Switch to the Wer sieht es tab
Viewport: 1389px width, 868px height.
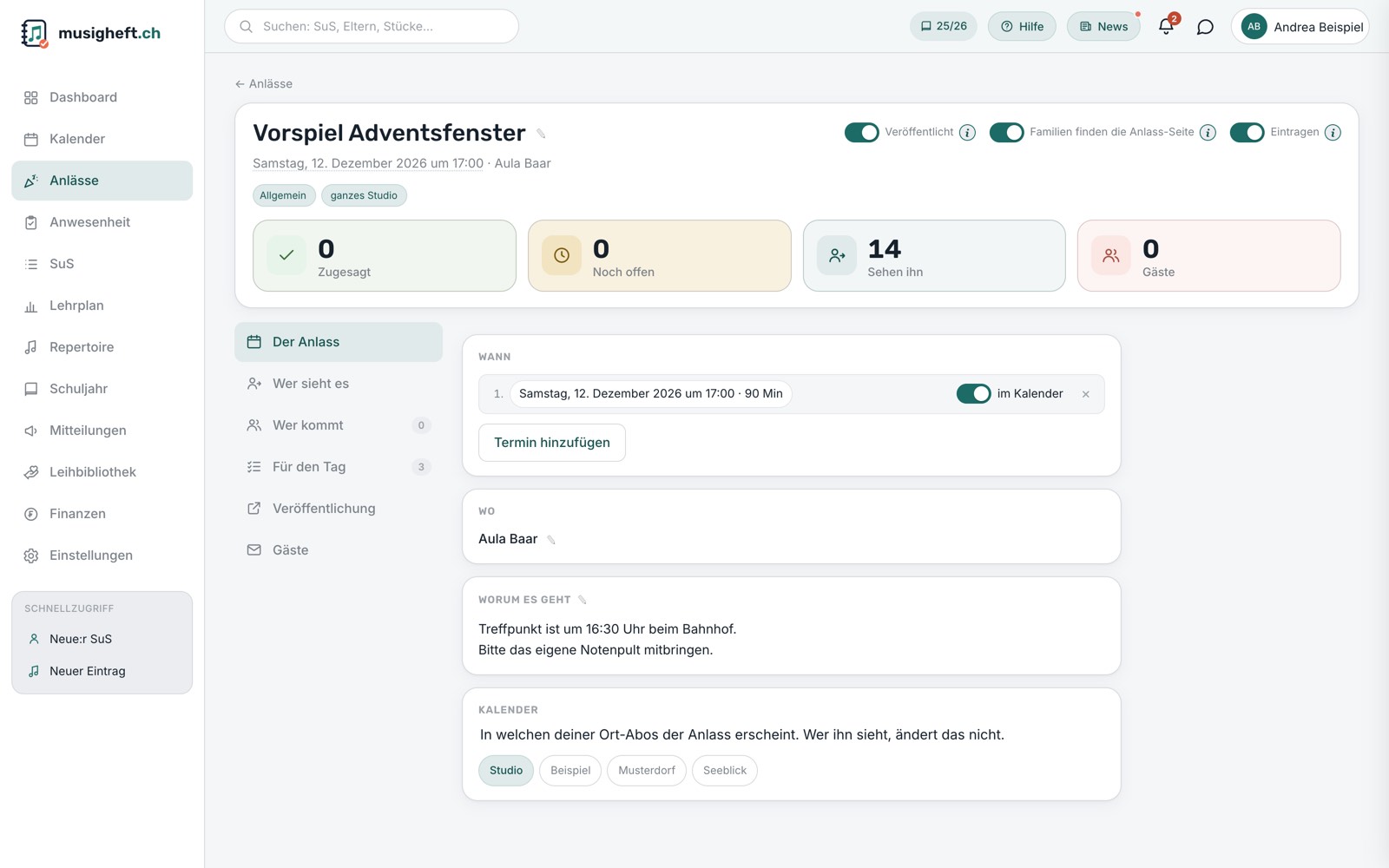339,384
